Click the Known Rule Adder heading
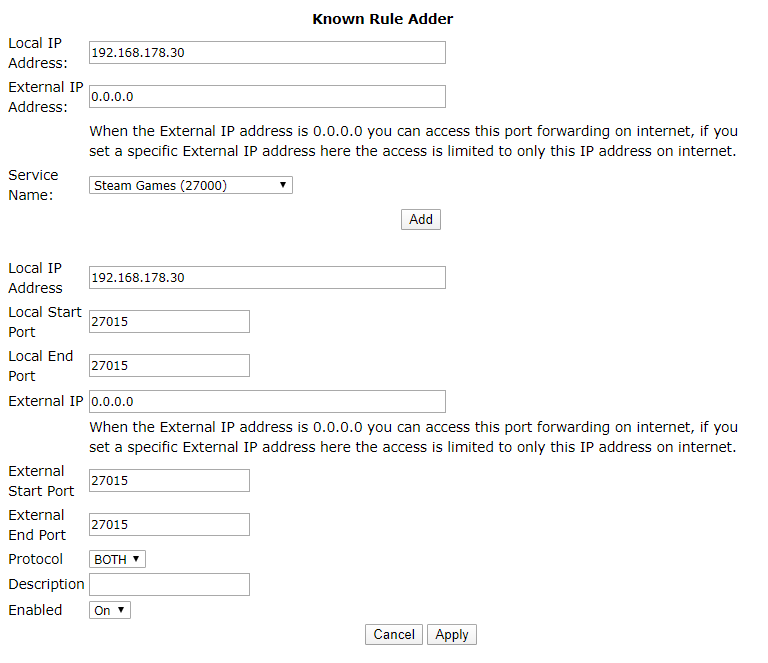Image resolution: width=768 pixels, height=663 pixels. [x=383, y=19]
